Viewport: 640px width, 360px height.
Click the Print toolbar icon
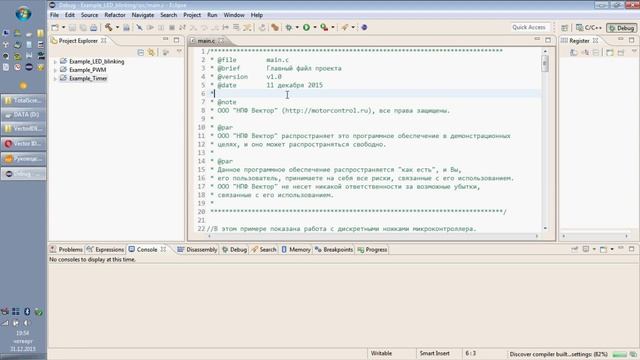coord(93,27)
